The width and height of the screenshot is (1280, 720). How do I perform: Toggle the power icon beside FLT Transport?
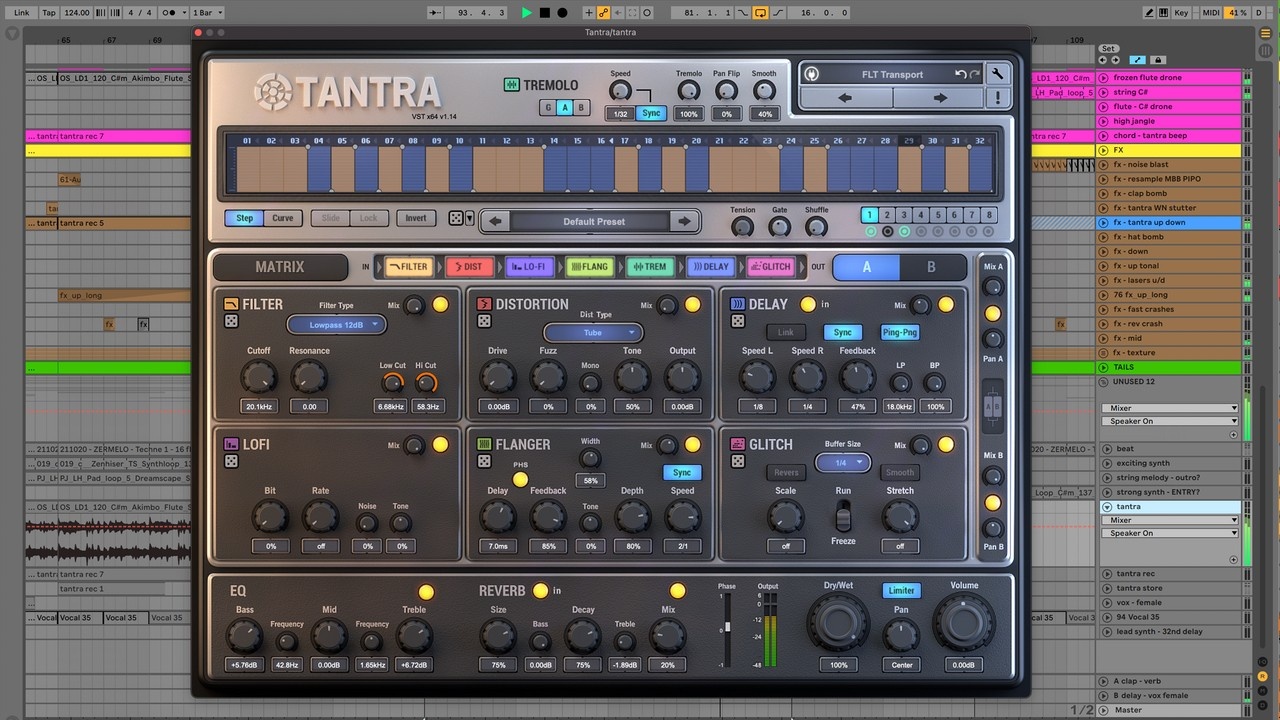click(x=812, y=74)
